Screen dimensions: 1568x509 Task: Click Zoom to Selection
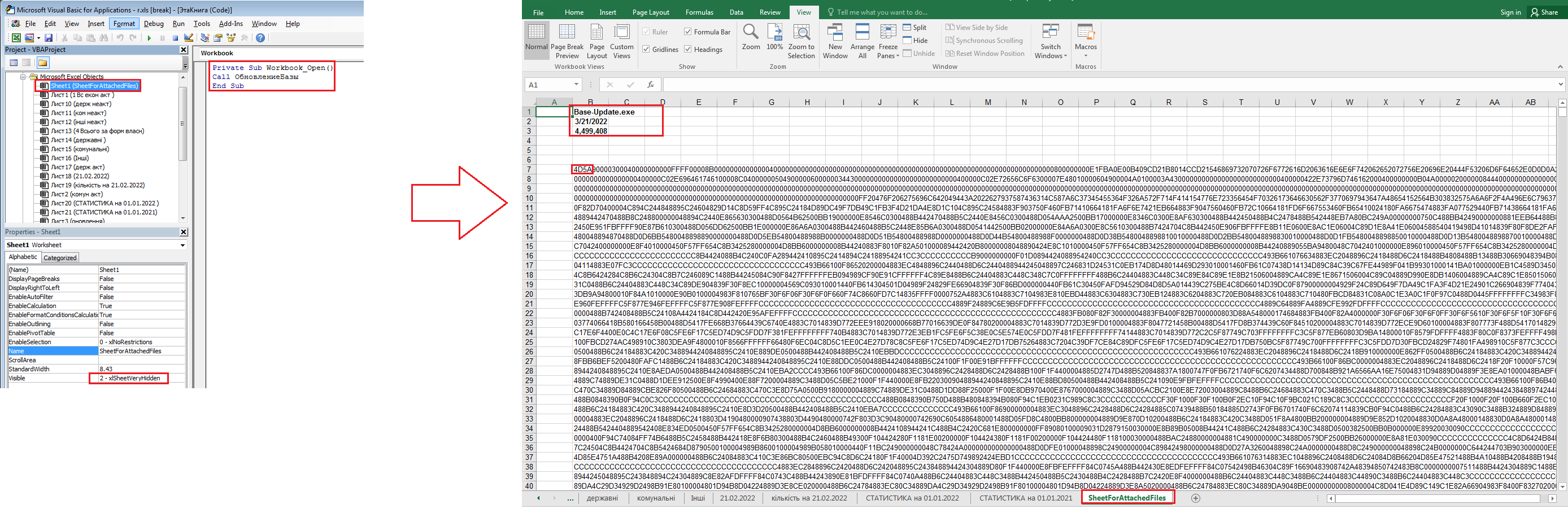pyautogui.click(x=801, y=41)
